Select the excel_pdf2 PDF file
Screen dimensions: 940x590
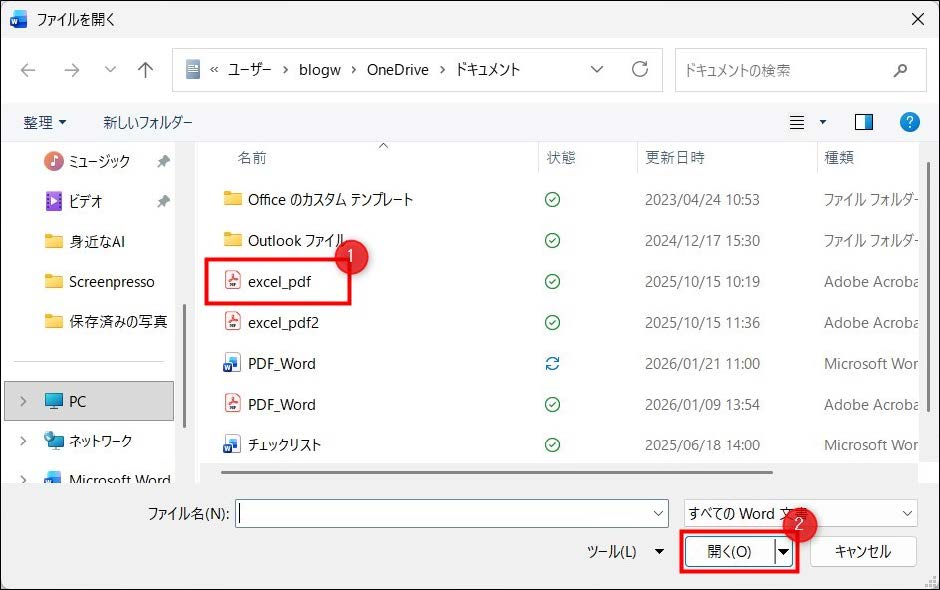[x=279, y=322]
